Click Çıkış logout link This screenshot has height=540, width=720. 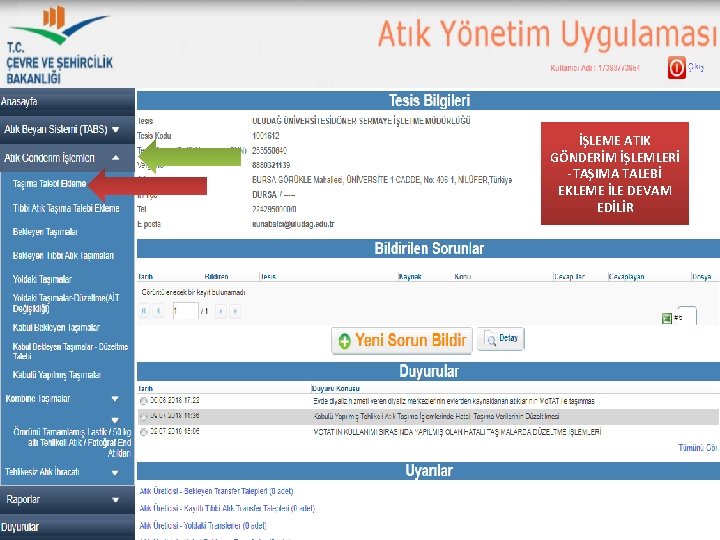click(696, 67)
